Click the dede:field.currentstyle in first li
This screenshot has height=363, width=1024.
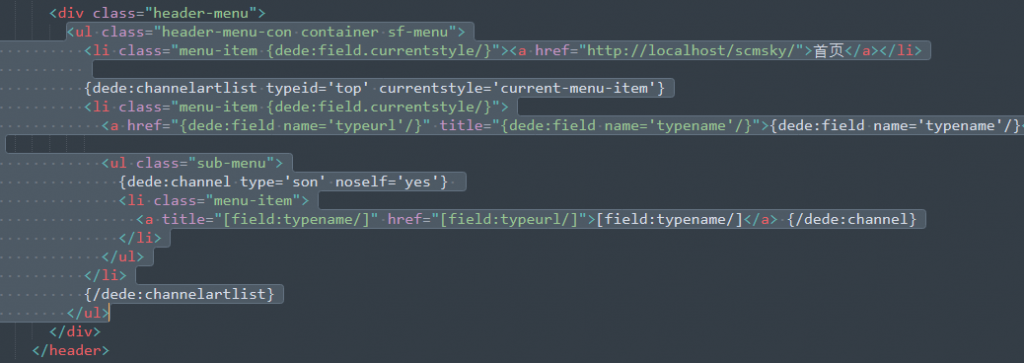(379, 50)
